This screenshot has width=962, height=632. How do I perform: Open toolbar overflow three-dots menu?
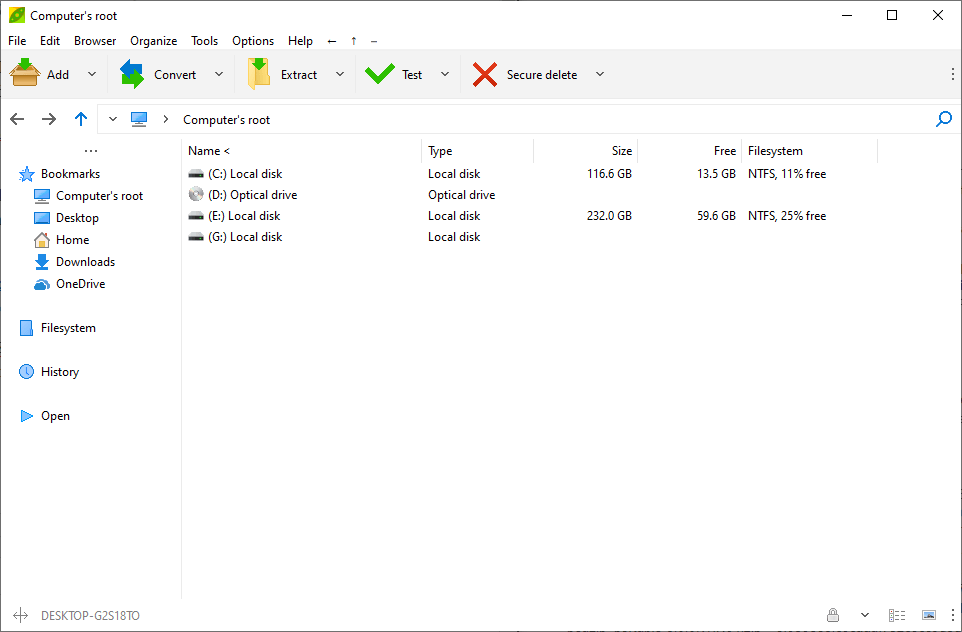952,74
